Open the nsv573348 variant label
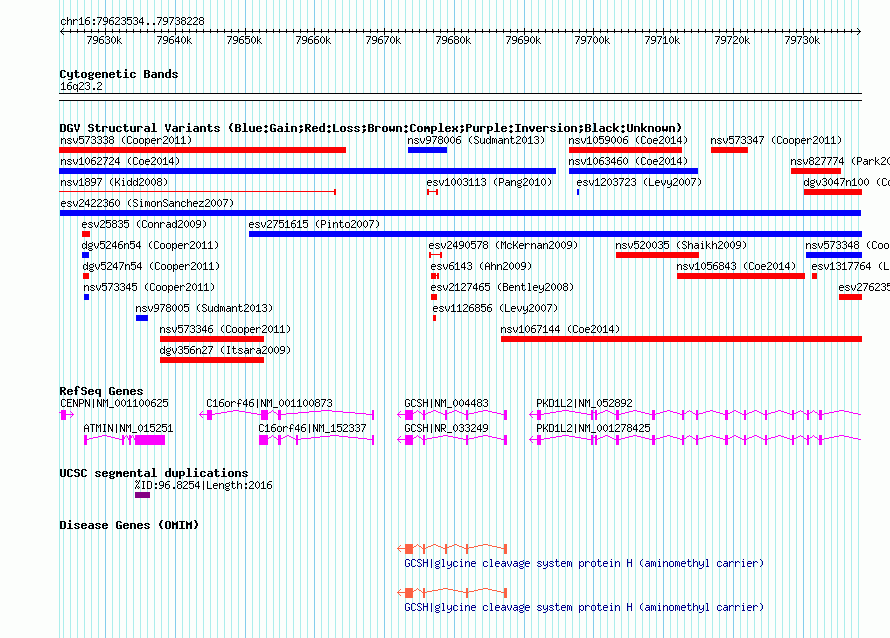 pos(847,245)
